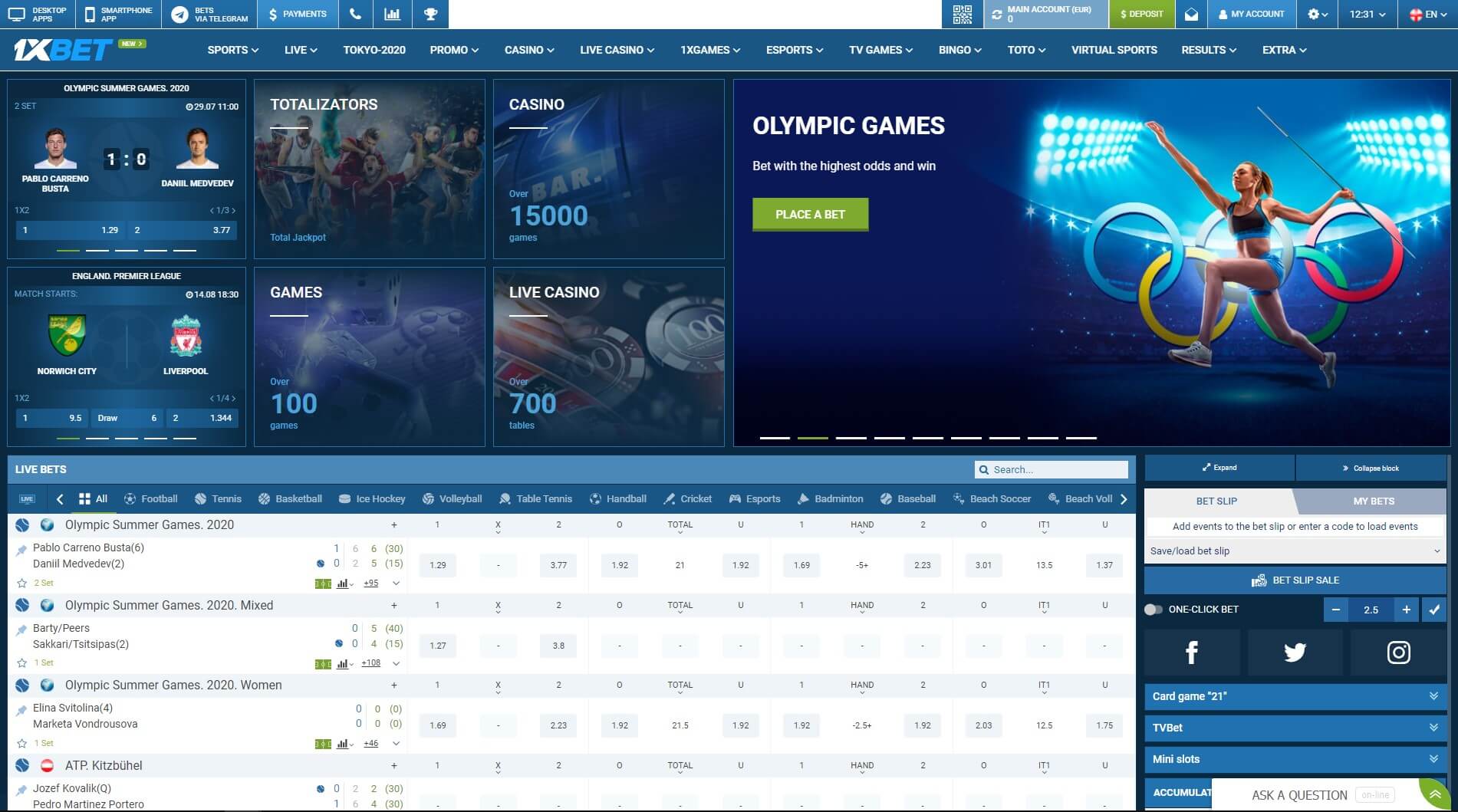Click the Expand button above bet slip
1458x812 pixels.
1219,468
